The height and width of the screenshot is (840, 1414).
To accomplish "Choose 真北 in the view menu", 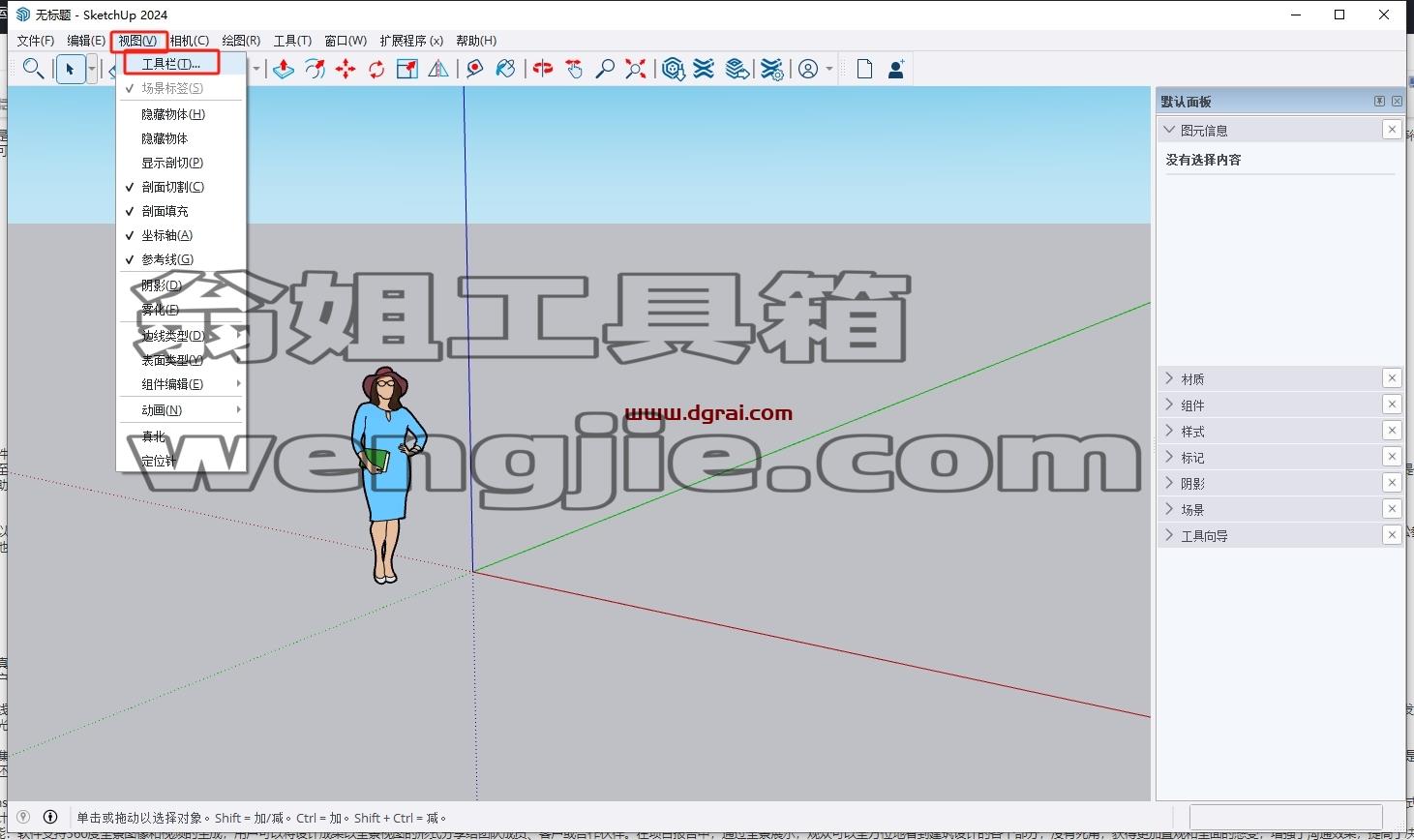I will [181, 436].
